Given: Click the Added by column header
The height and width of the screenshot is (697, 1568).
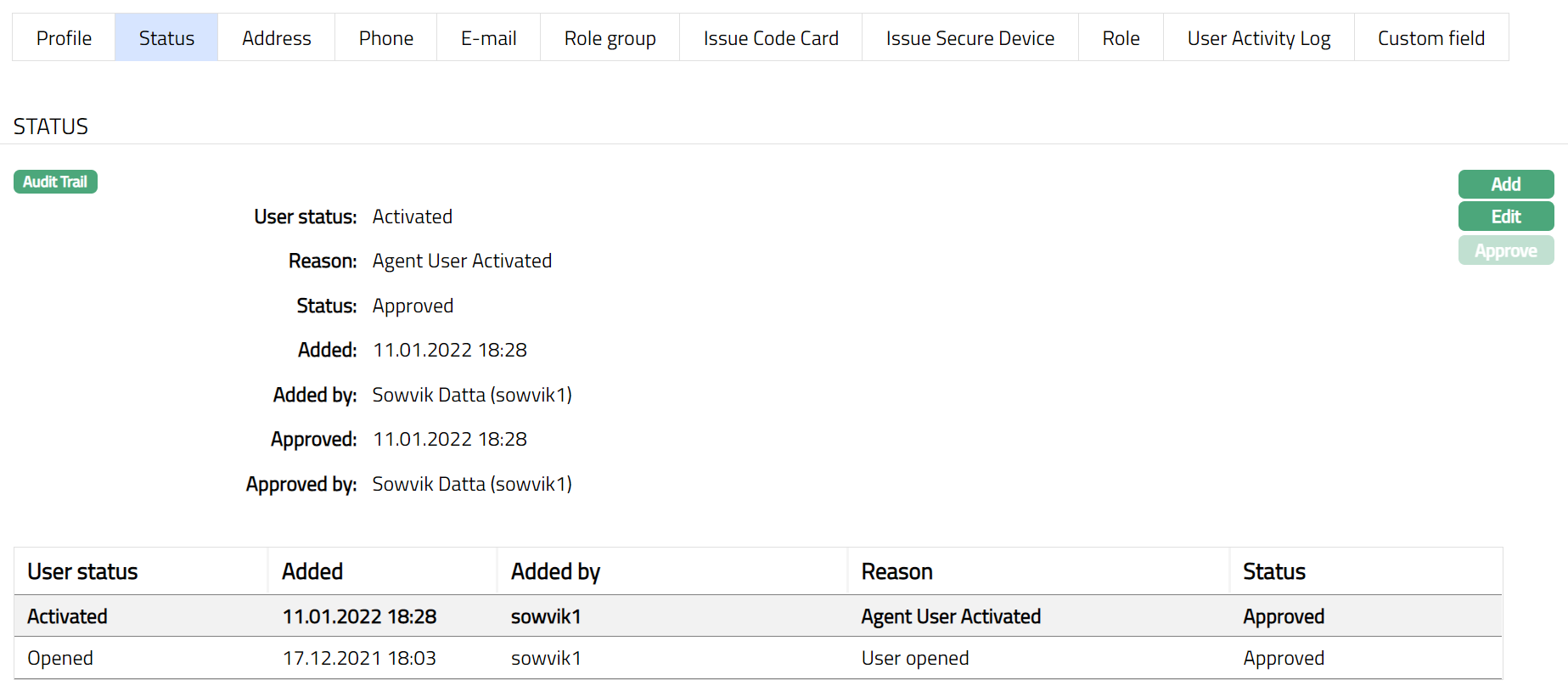Looking at the screenshot, I should pos(555,571).
